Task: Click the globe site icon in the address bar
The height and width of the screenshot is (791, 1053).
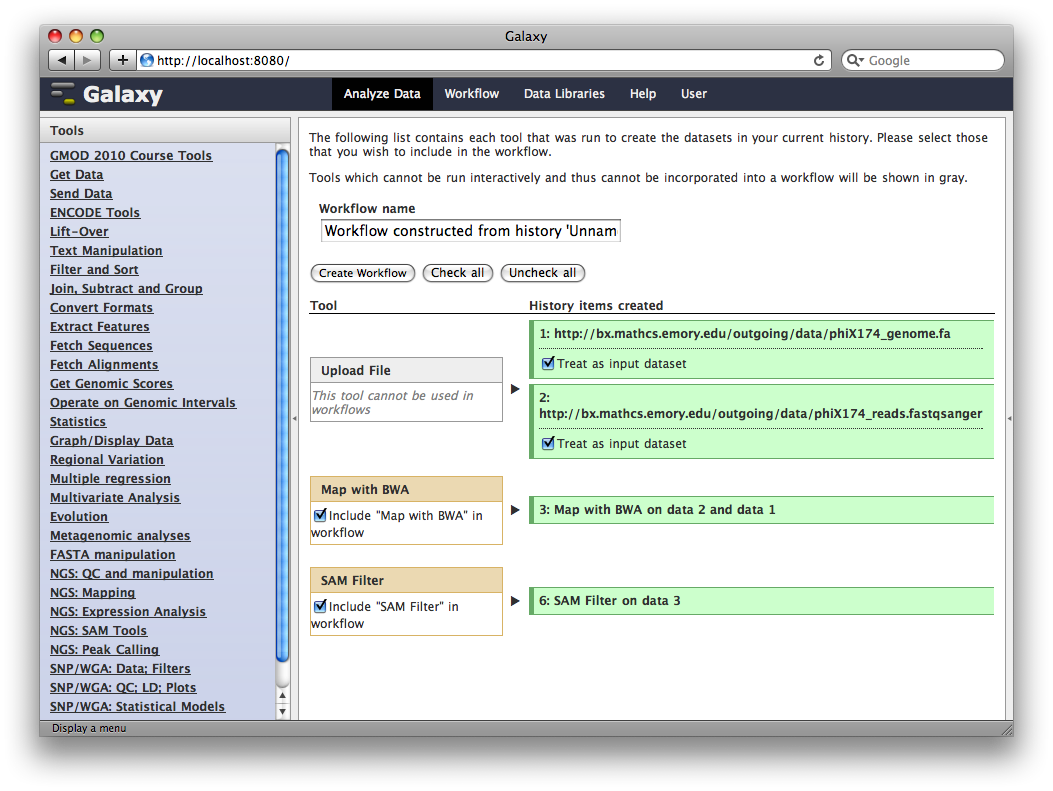Action: (x=146, y=60)
